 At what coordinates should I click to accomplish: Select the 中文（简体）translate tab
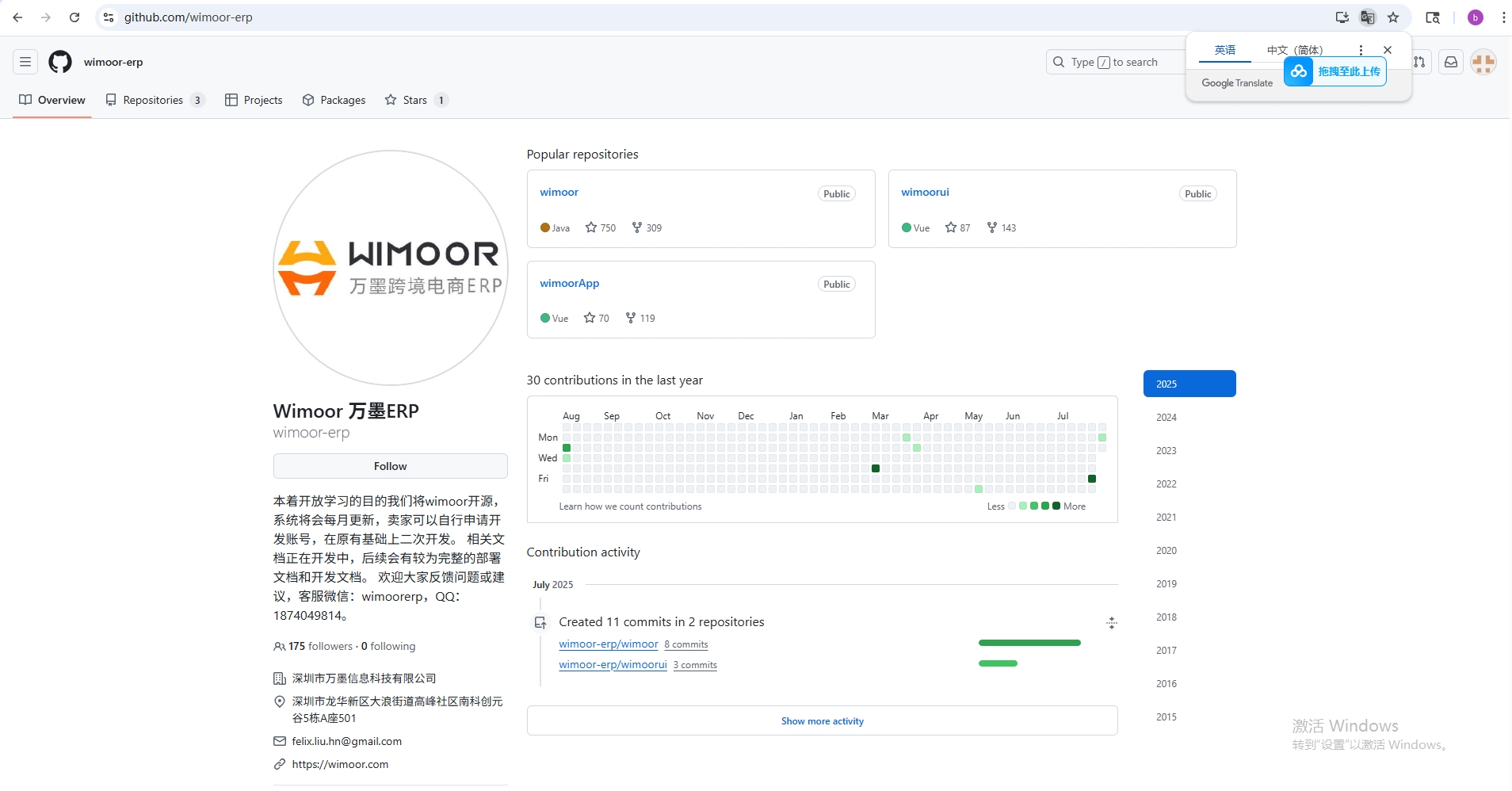click(1295, 50)
